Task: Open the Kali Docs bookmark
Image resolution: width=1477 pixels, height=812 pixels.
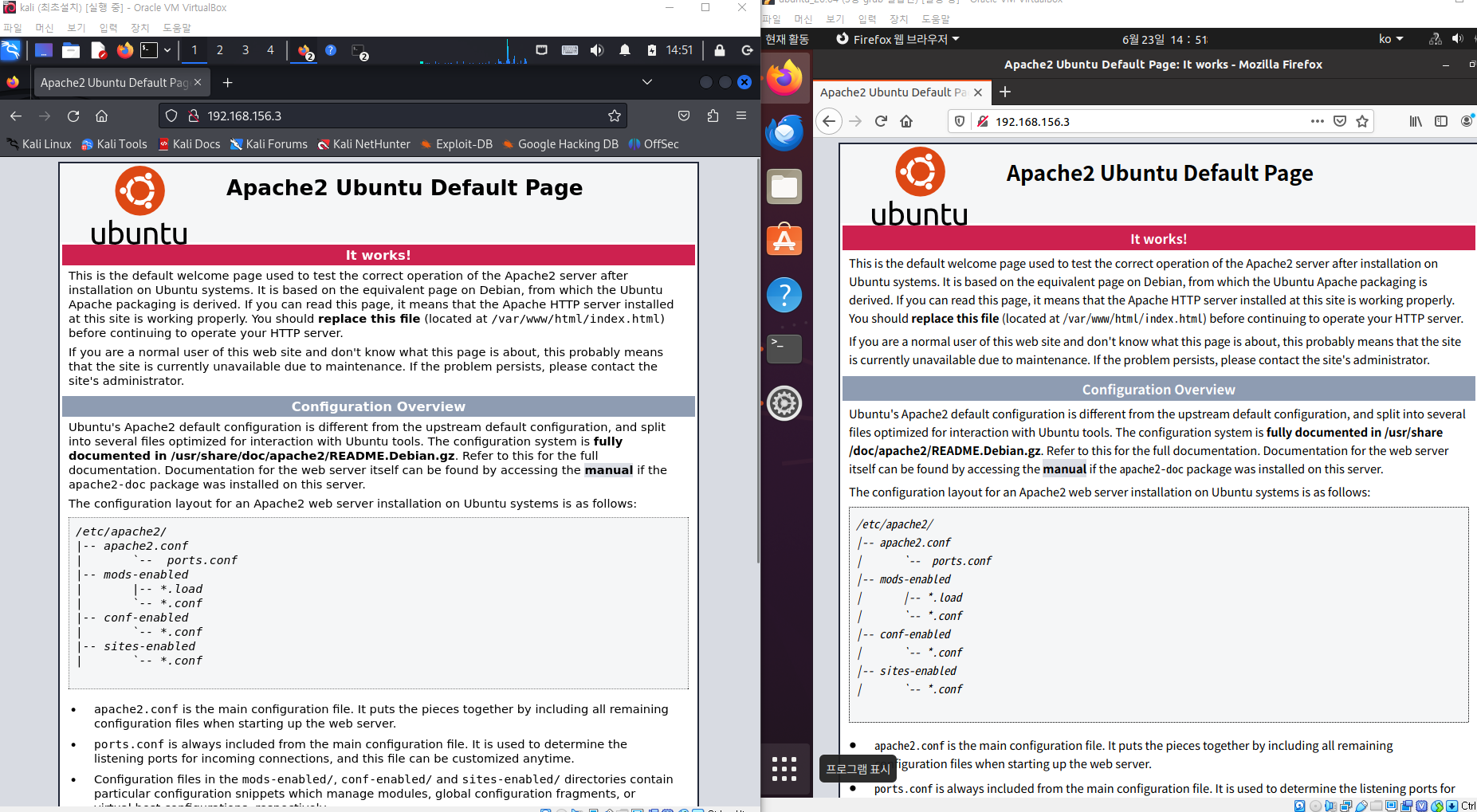Action: point(189,144)
